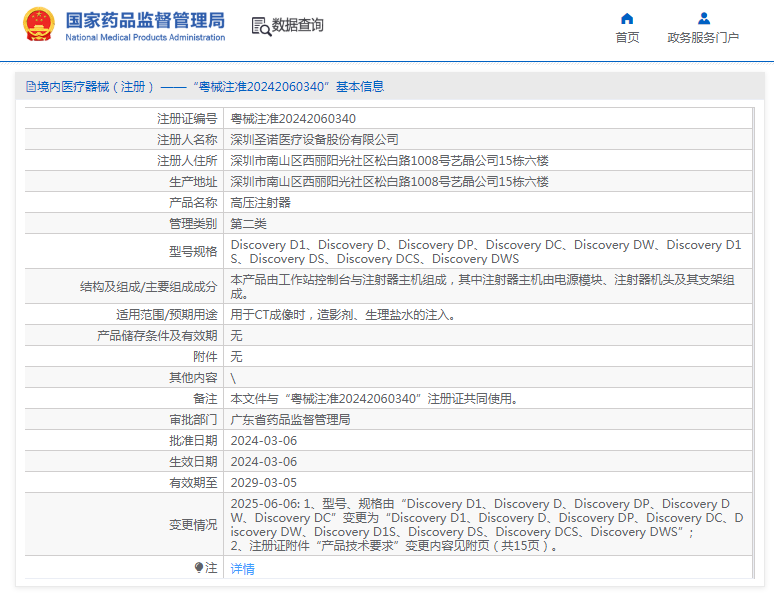Click the 有效期至 row label

(193, 482)
